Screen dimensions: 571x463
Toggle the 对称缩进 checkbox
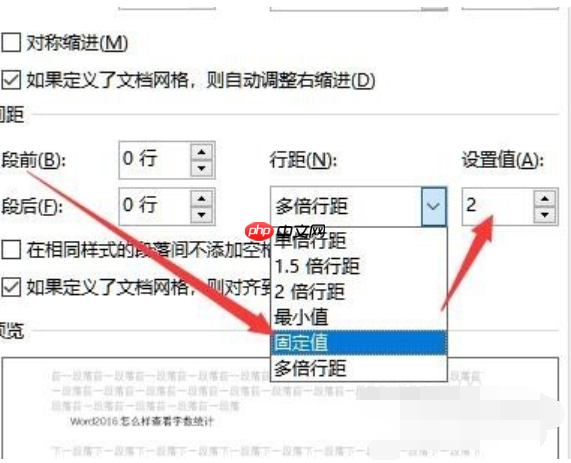tap(11, 42)
